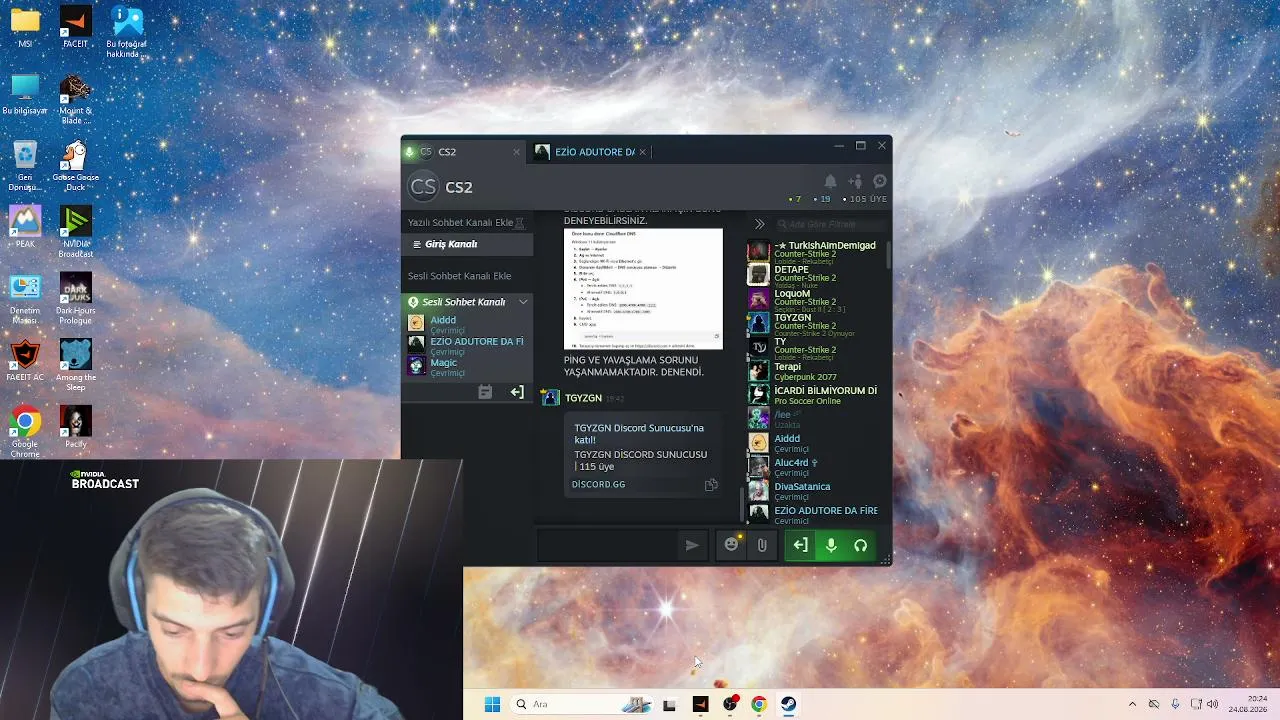Click the send message arrow button
The width and height of the screenshot is (1280, 720).
[691, 545]
